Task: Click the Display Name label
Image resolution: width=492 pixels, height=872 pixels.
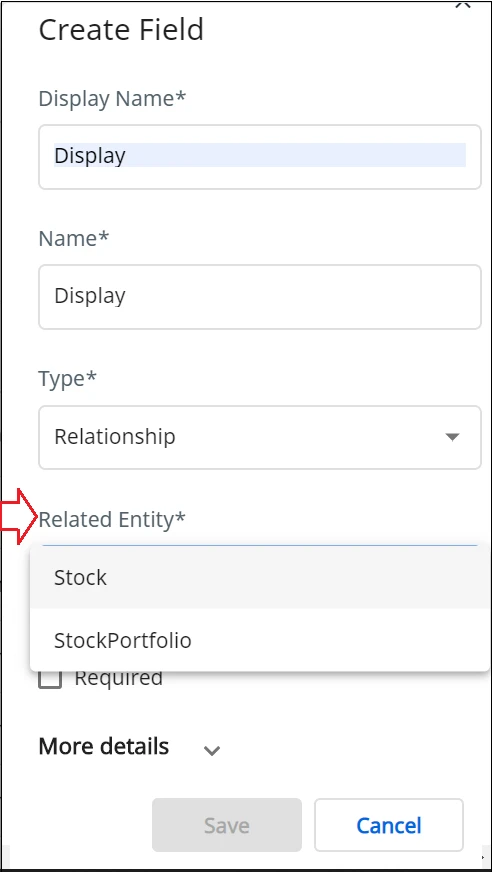Action: click(112, 99)
